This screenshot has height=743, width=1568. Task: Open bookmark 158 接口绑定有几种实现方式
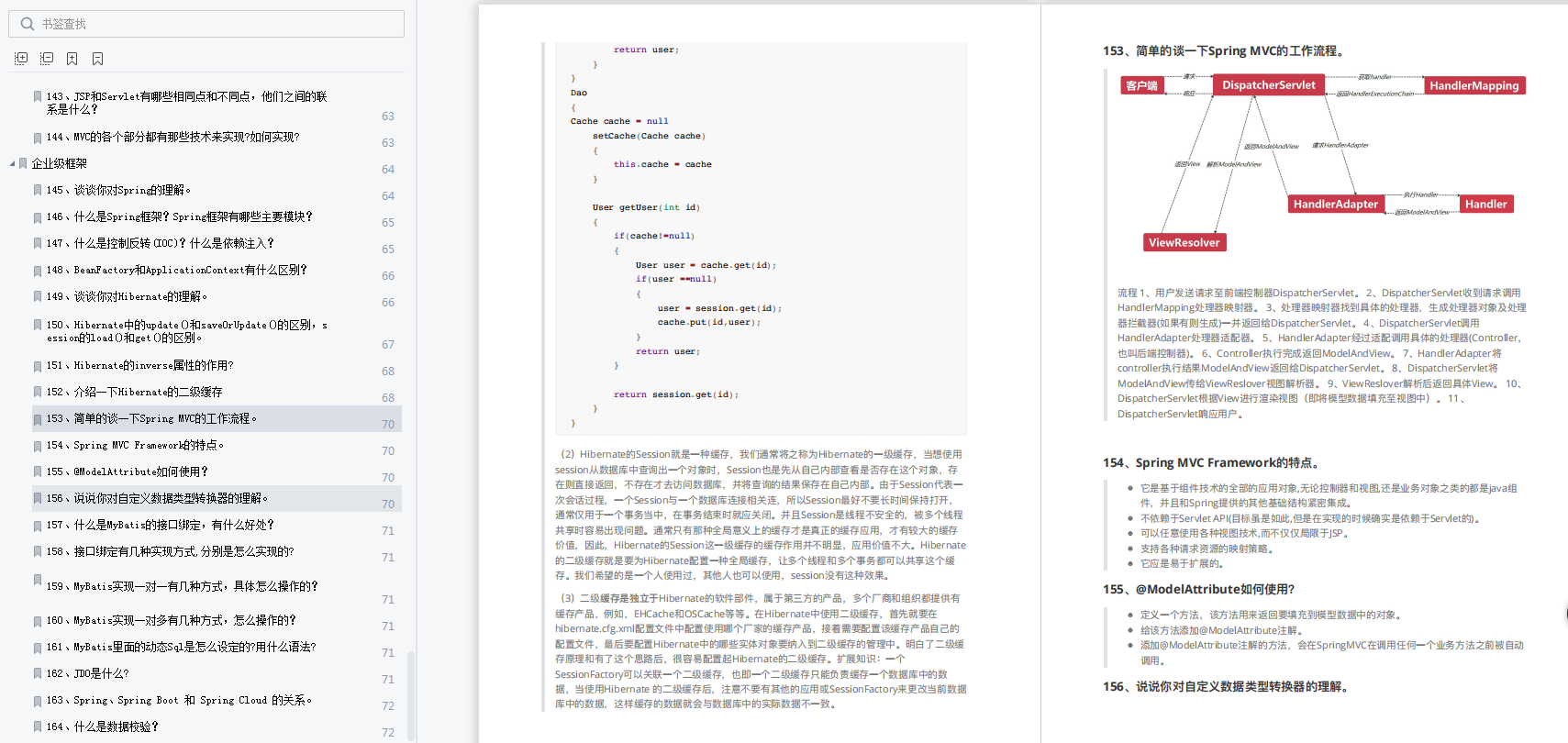tap(171, 551)
